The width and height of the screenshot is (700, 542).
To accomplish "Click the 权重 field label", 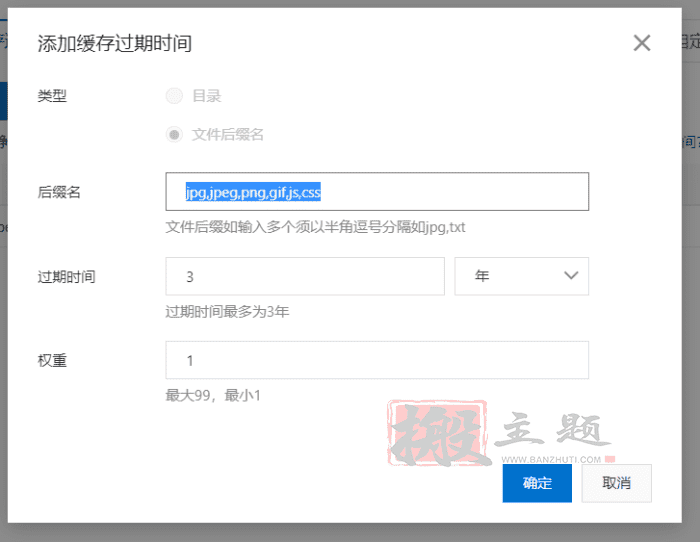I will pos(52,360).
